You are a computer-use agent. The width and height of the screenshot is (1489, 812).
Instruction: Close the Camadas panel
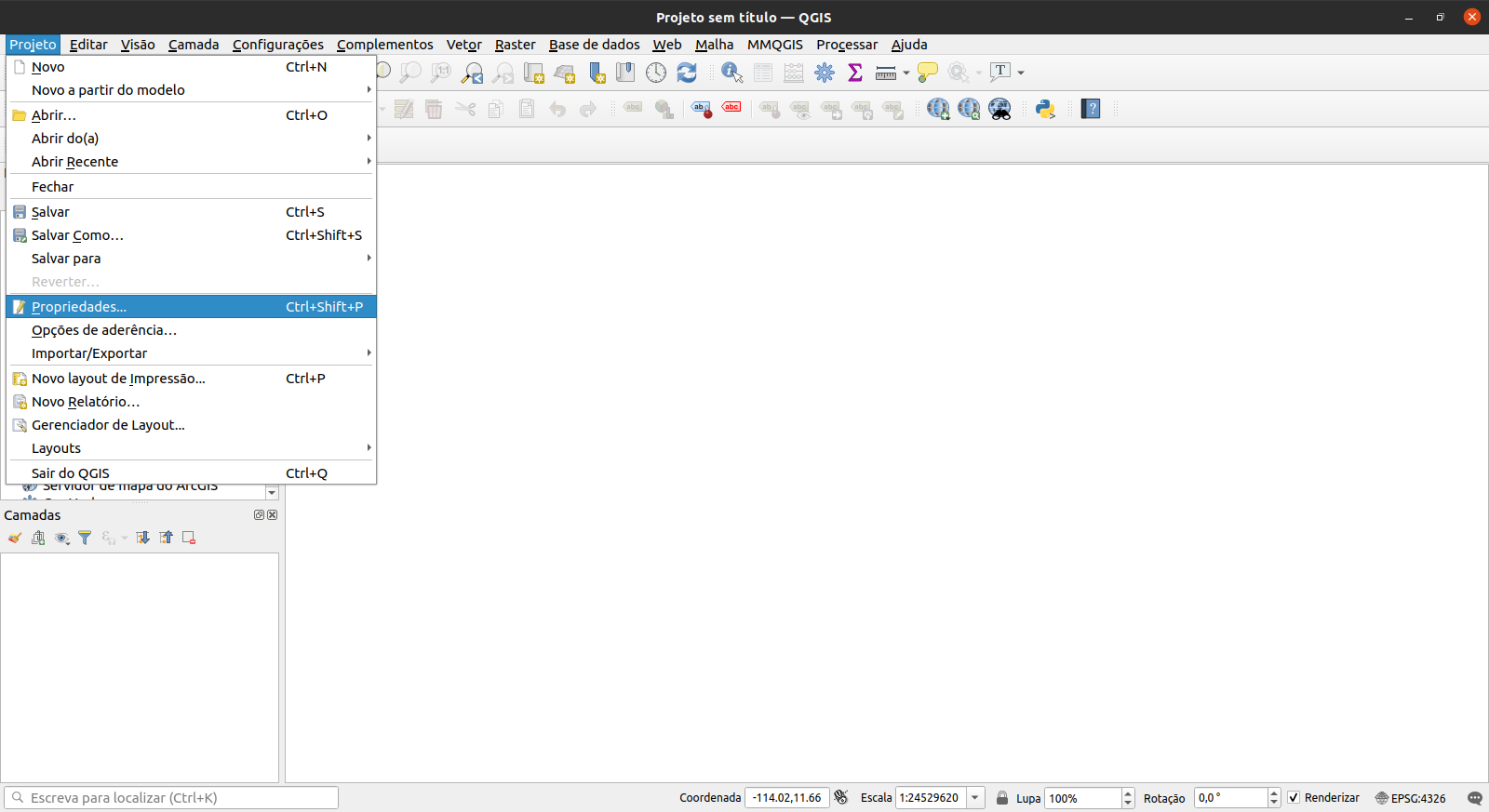pyautogui.click(x=273, y=514)
